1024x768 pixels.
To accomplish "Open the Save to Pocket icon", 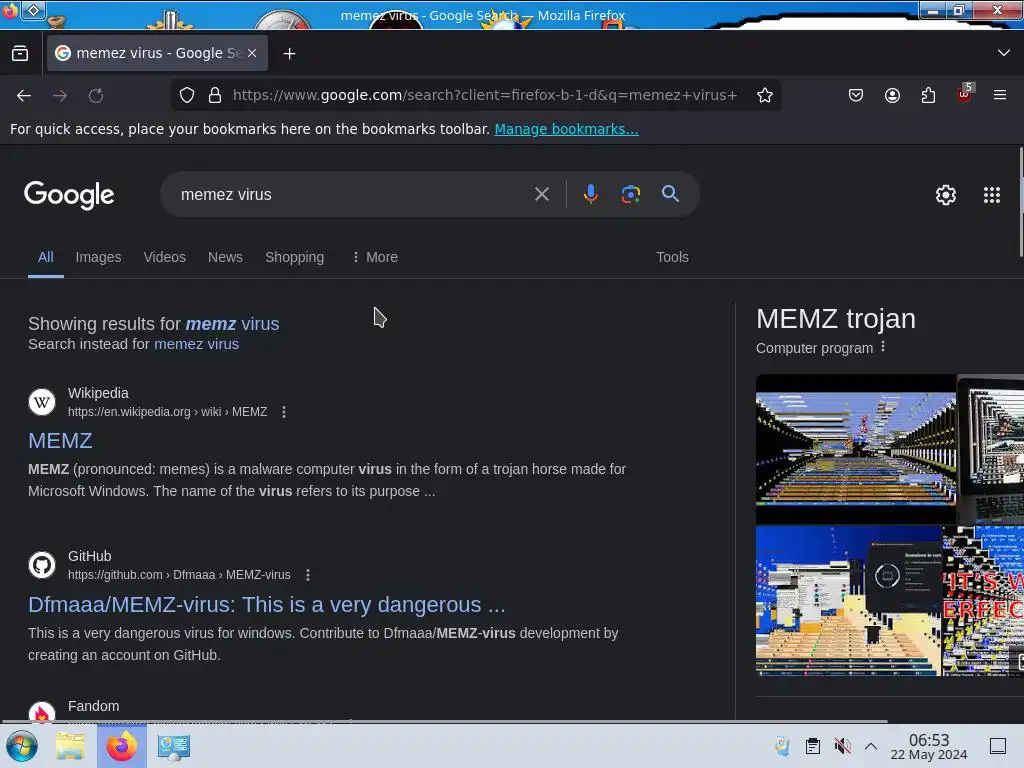I will tap(856, 95).
